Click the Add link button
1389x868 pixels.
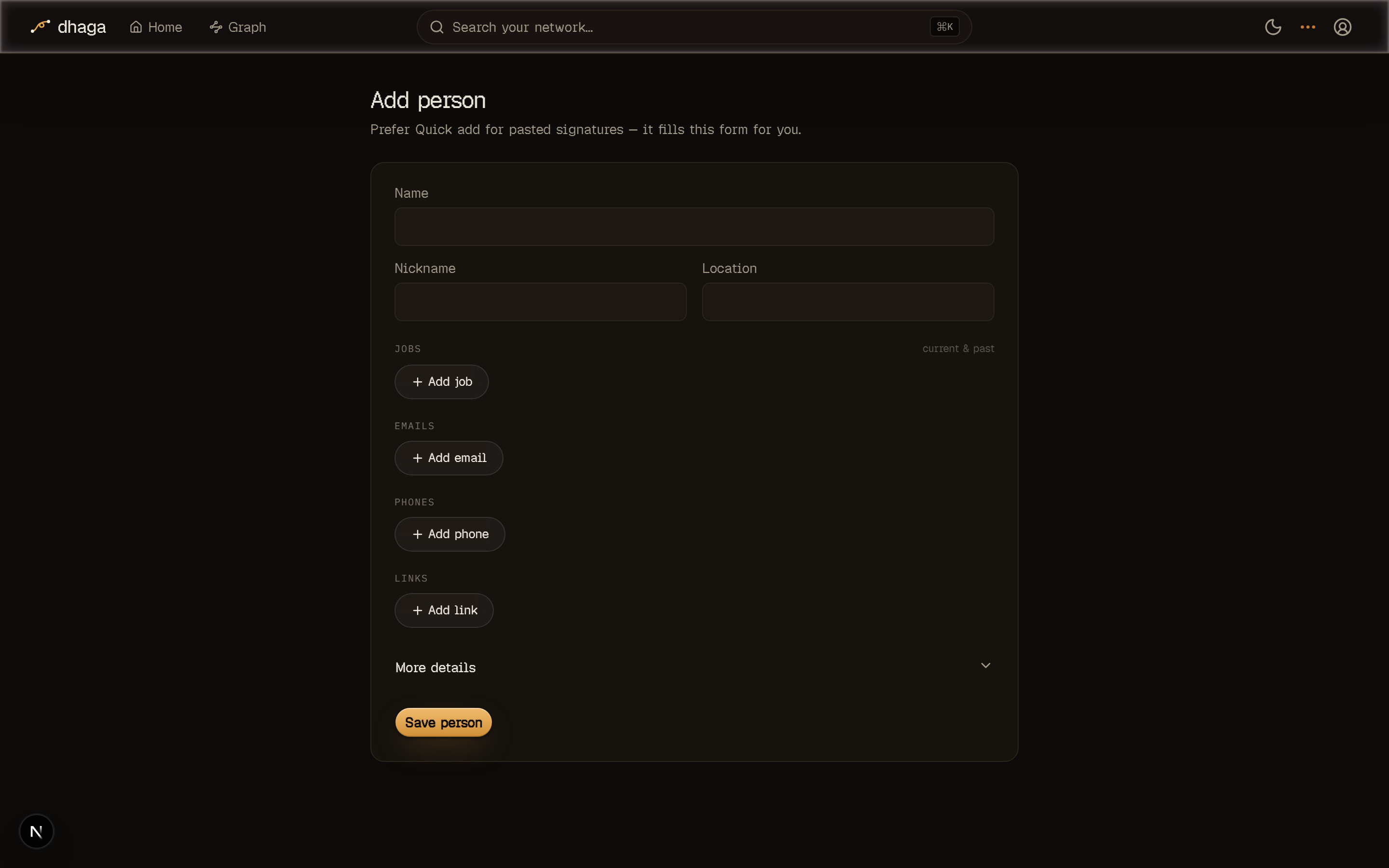[444, 610]
